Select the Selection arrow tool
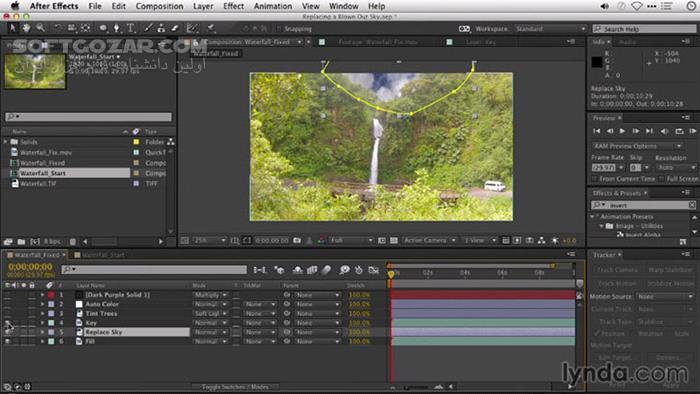700x394 pixels. (x=12, y=28)
